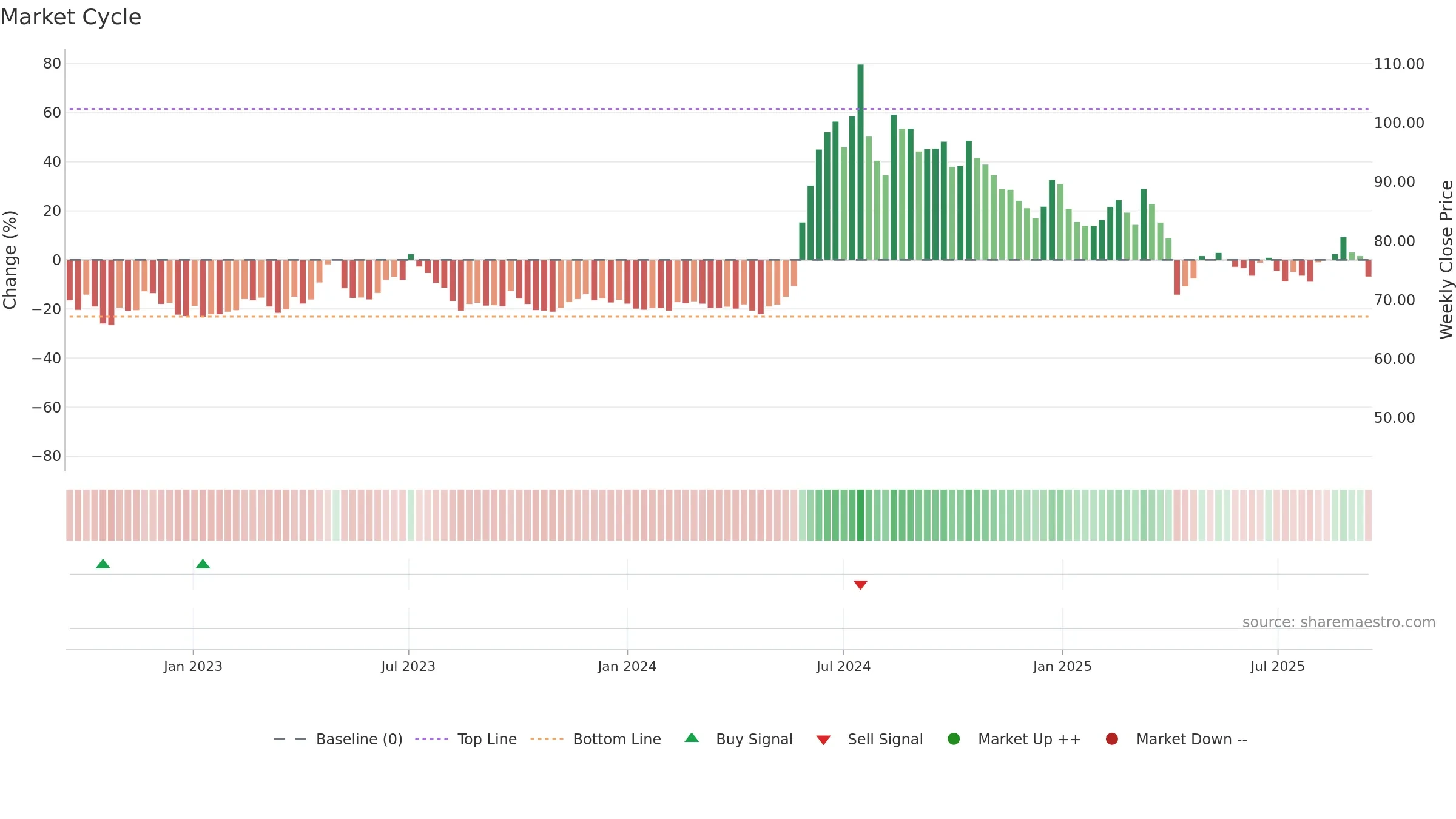This screenshot has height=819, width=1456.
Task: Click the red Market Down circle in legend
Action: [1112, 739]
